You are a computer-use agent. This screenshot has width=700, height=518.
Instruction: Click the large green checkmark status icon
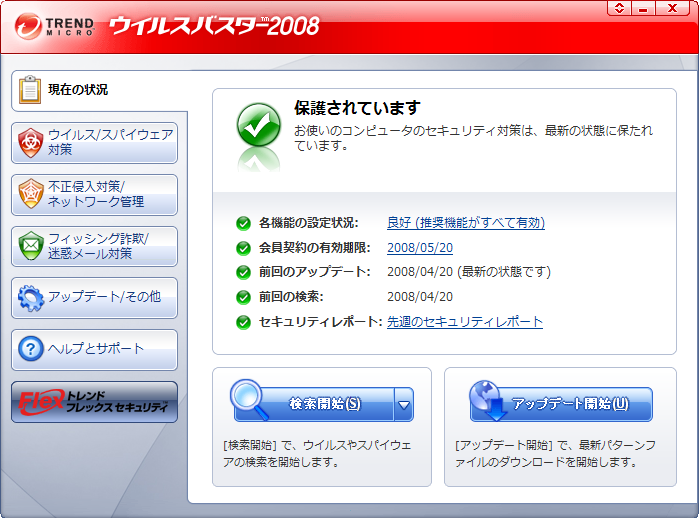258,125
